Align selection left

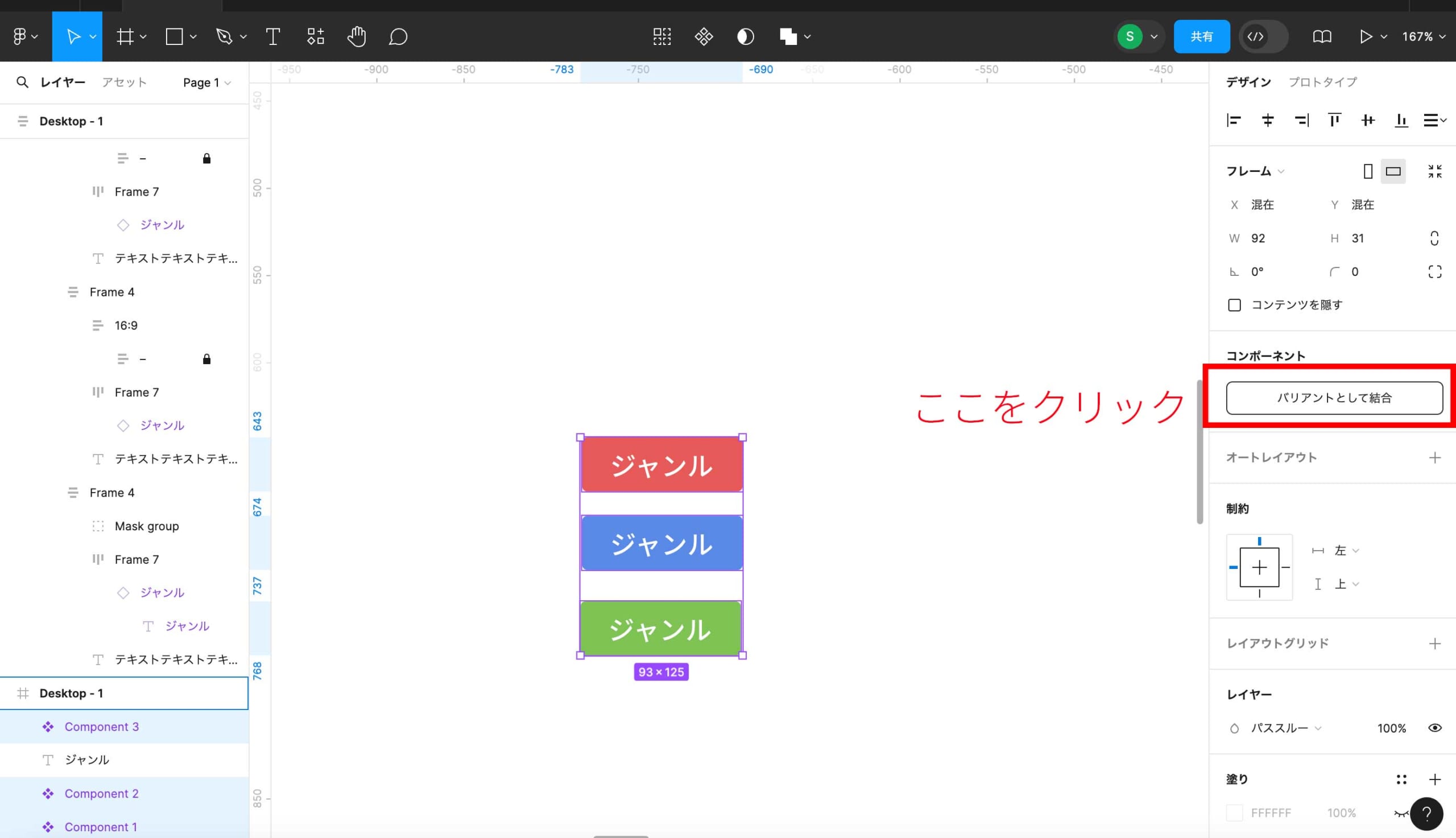(x=1234, y=120)
